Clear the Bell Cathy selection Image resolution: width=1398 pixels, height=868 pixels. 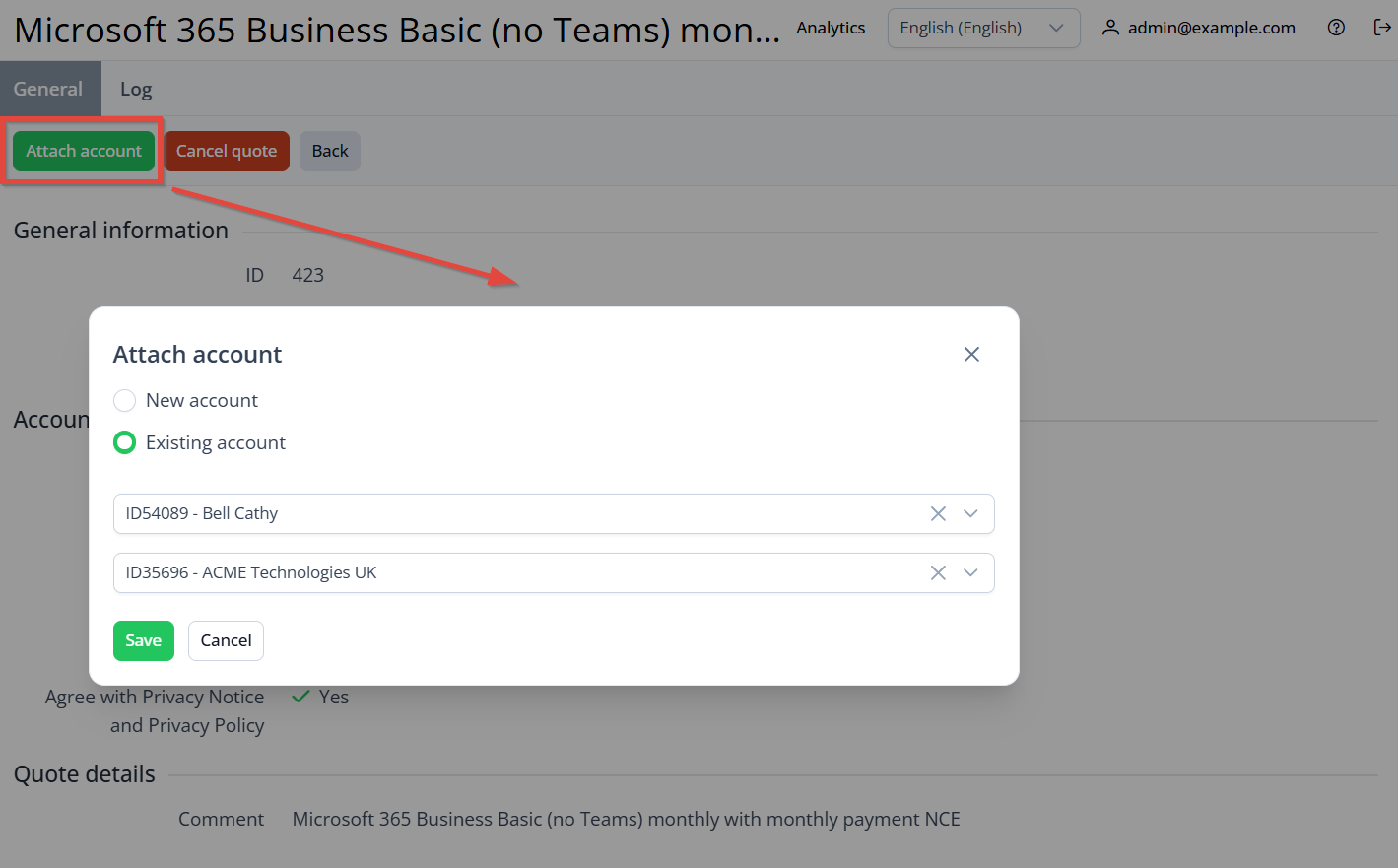938,513
